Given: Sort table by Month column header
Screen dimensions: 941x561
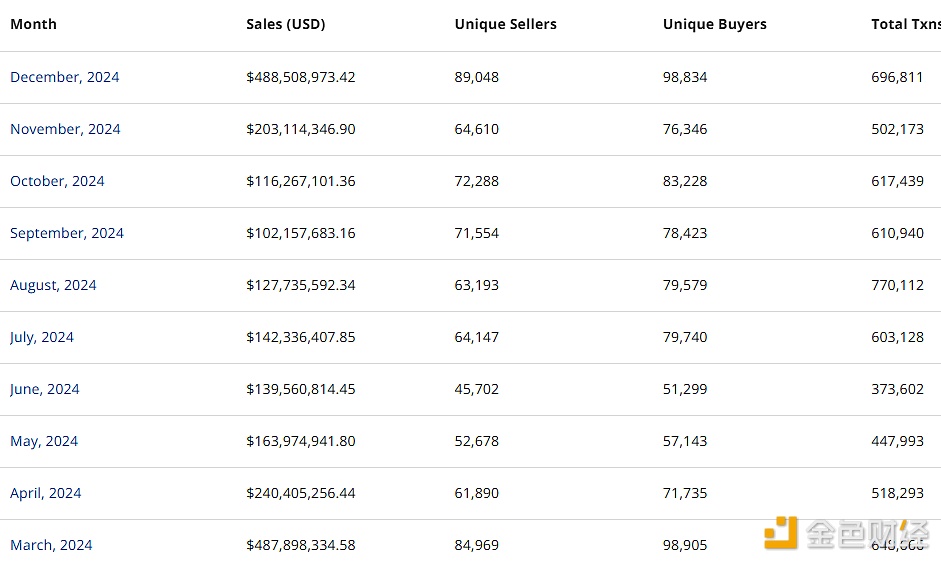Looking at the screenshot, I should coord(34,24).
